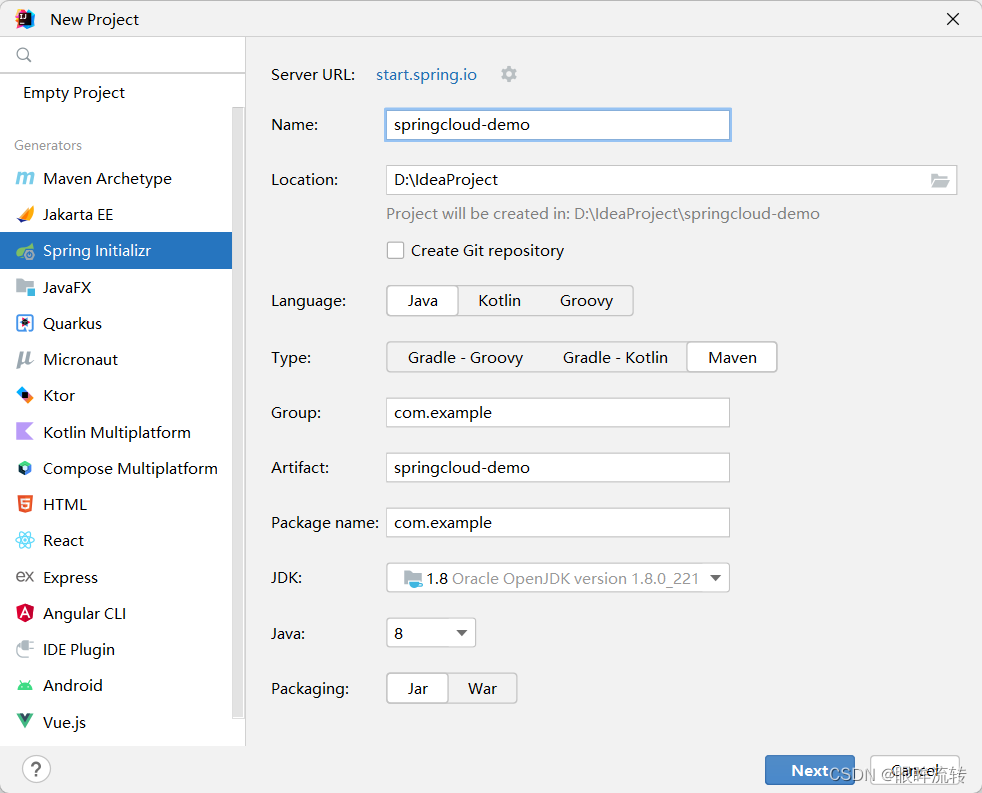Select the IDE Plugin generator row
This screenshot has width=982, height=793.
point(116,650)
